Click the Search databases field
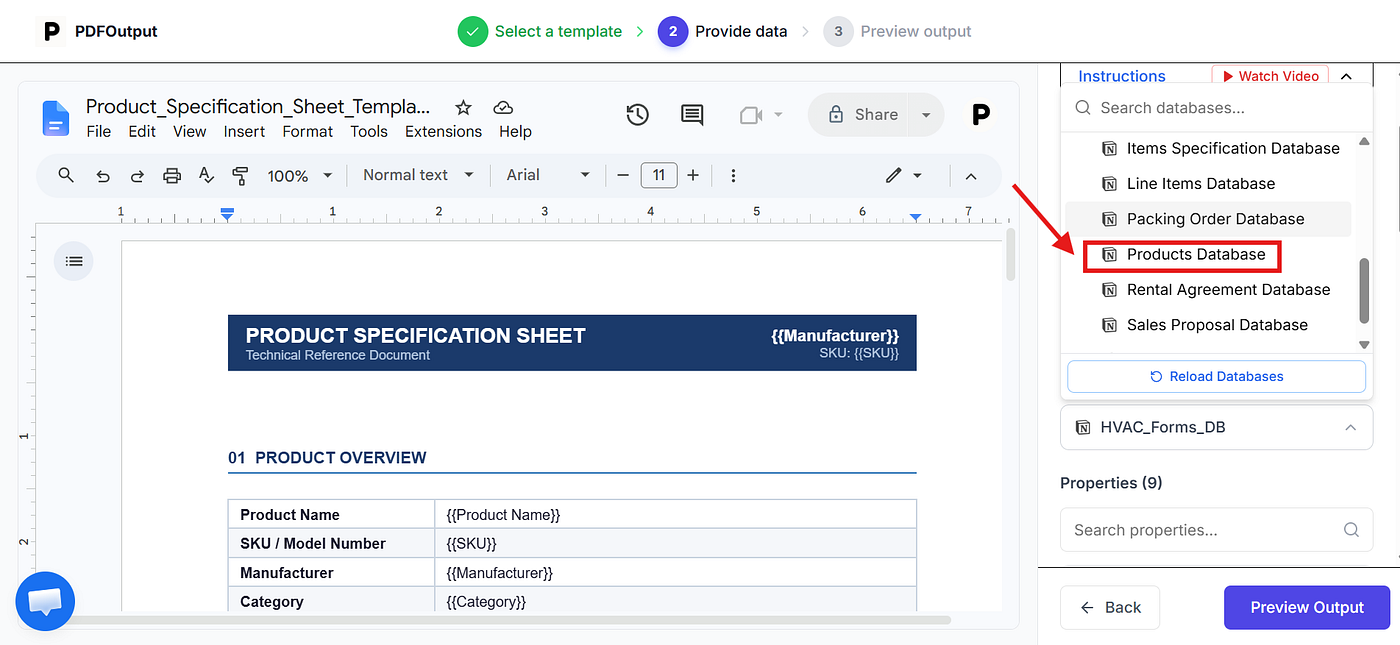The image size is (1400, 645). (1216, 108)
